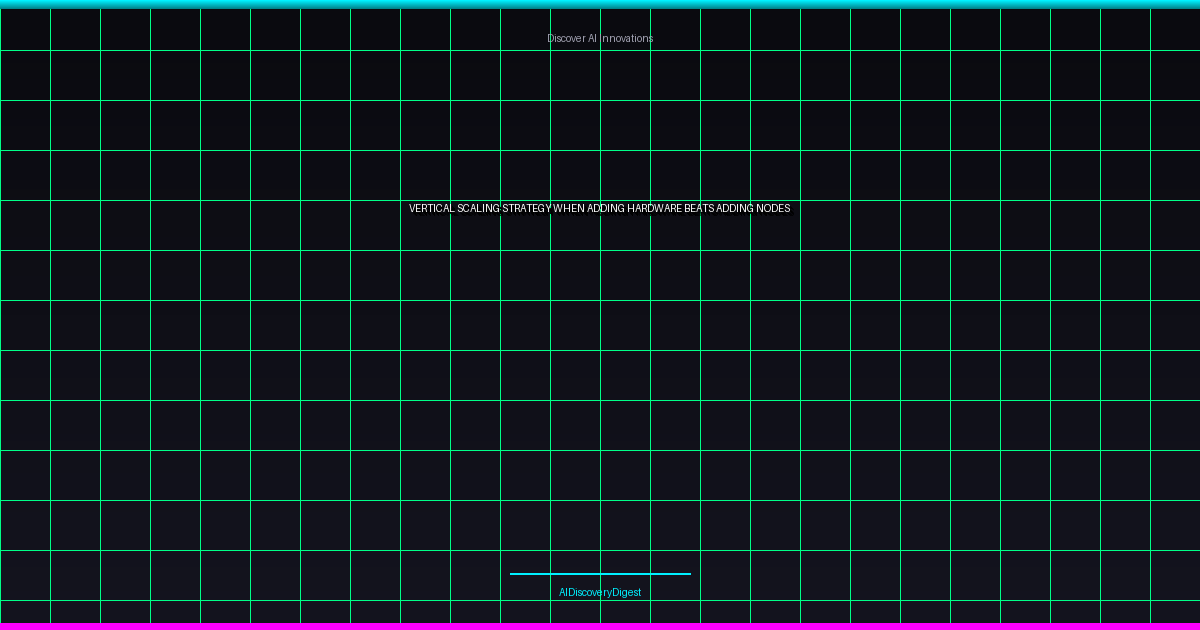Open the AIDiscoveryDigest brand link

[x=599, y=592]
